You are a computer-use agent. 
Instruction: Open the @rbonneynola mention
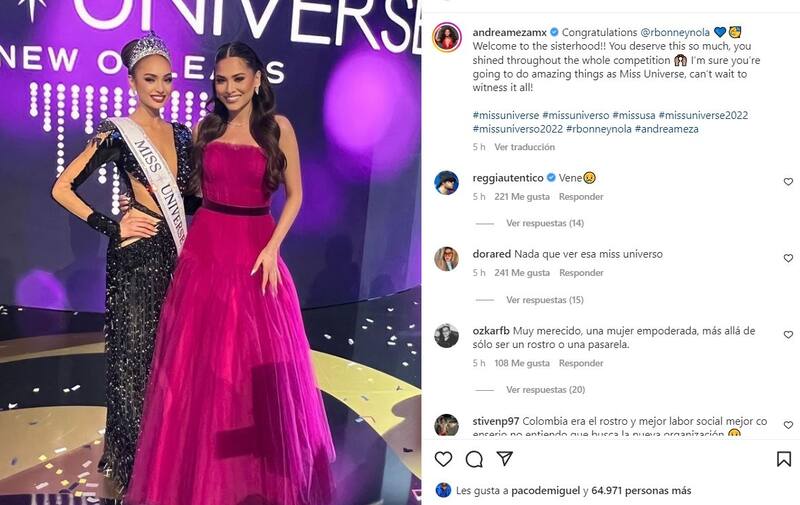tap(674, 32)
